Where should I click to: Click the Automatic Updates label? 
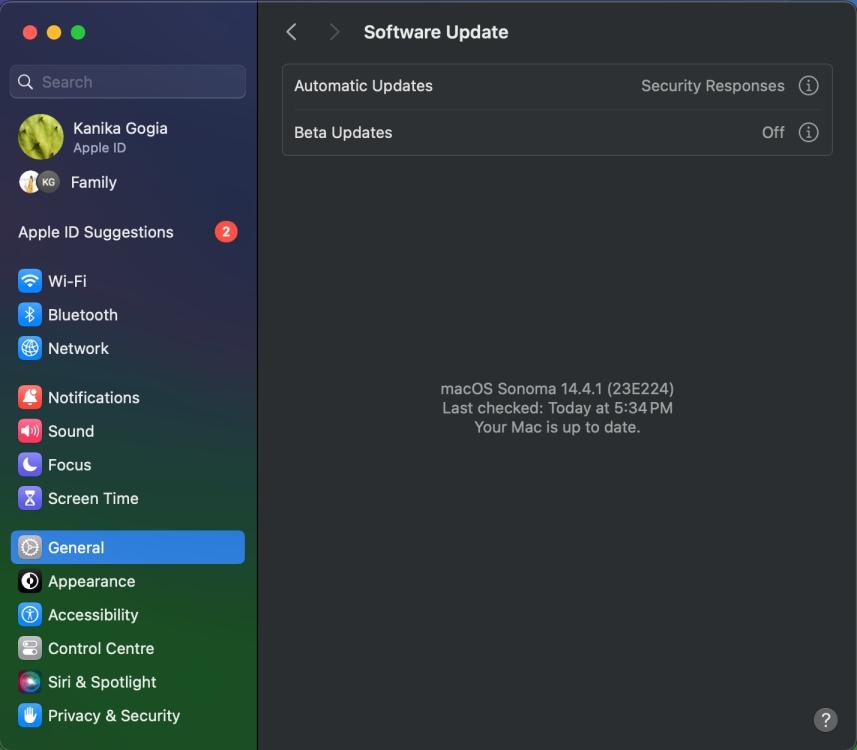pyautogui.click(x=363, y=86)
